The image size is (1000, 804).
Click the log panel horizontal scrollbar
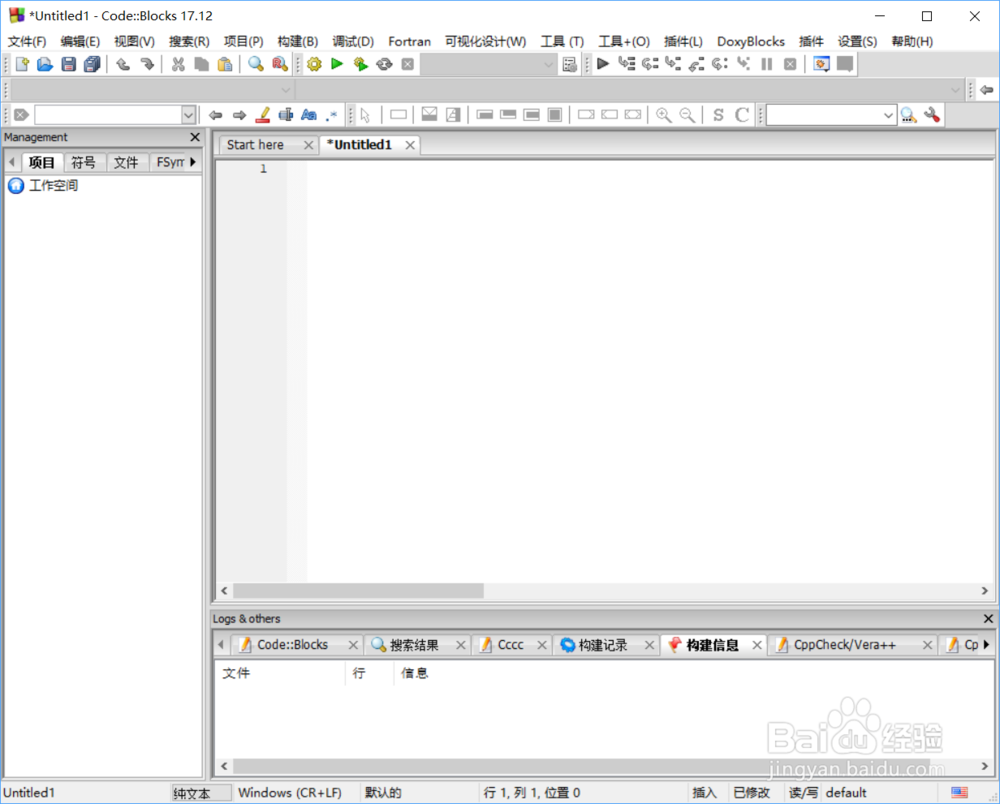tap(581, 766)
